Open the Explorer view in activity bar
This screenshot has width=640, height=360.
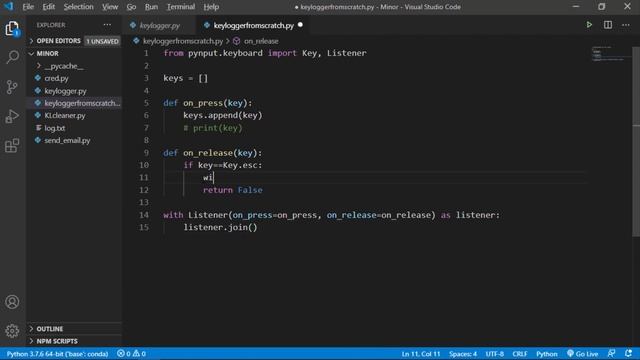[12, 29]
